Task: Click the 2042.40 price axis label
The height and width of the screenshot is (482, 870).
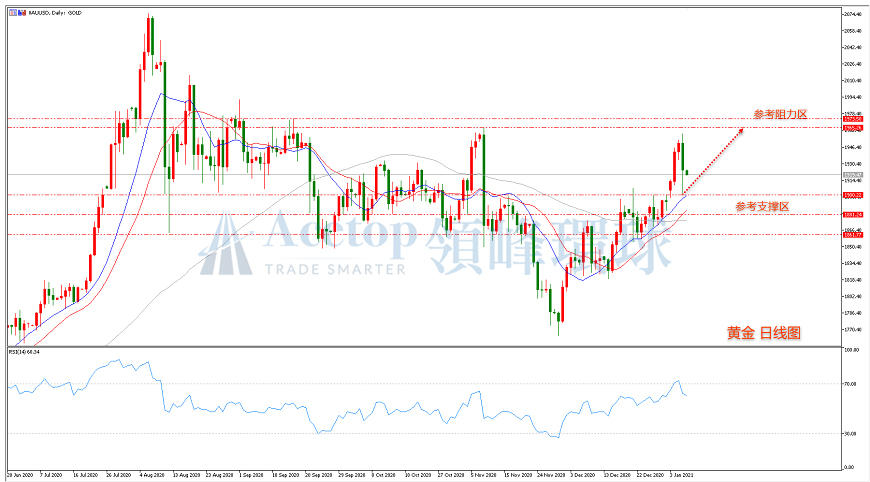Action: click(853, 48)
